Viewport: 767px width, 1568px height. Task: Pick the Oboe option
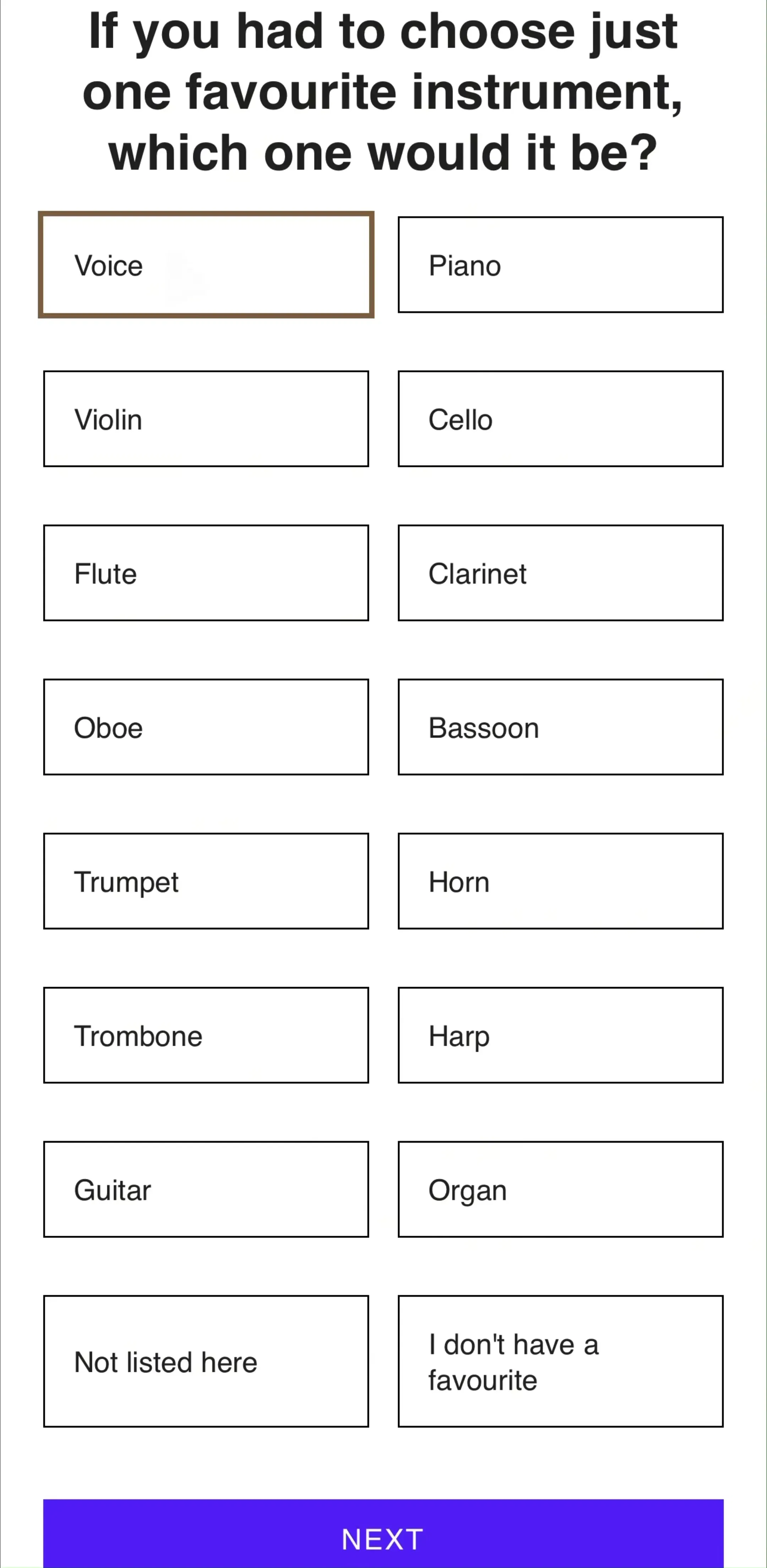(x=206, y=727)
